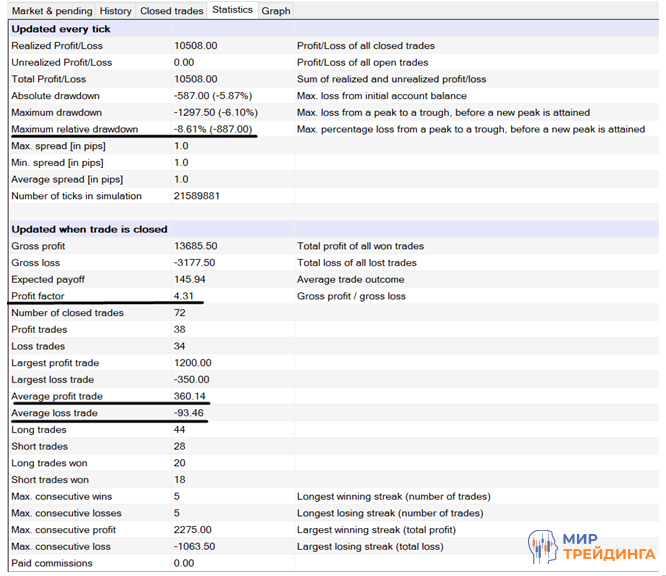The width and height of the screenshot is (666, 576).
Task: Click the Profit factor value 4.31
Action: (184, 296)
